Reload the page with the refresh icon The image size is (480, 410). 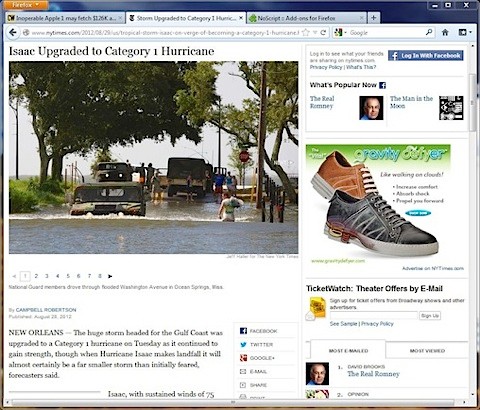(323, 33)
